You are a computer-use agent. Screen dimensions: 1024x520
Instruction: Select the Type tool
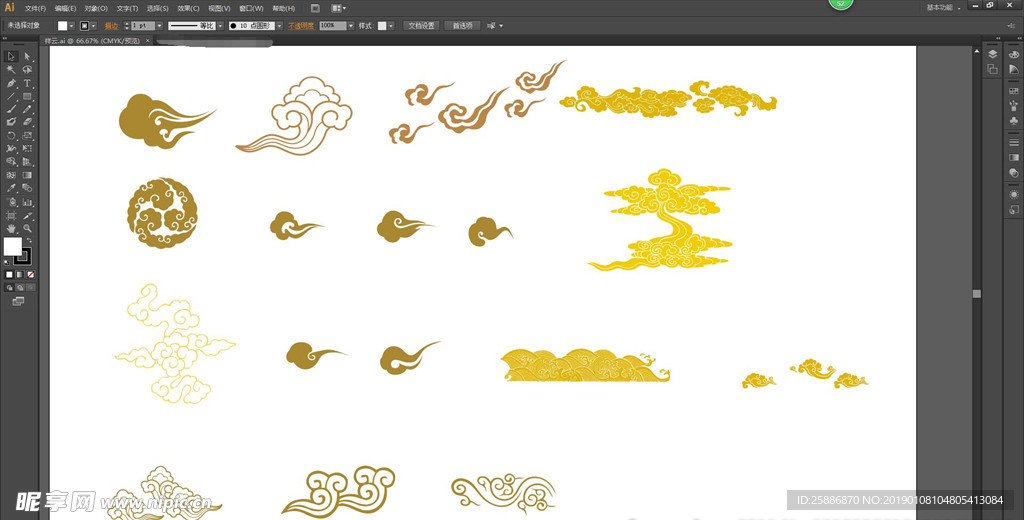[27, 84]
